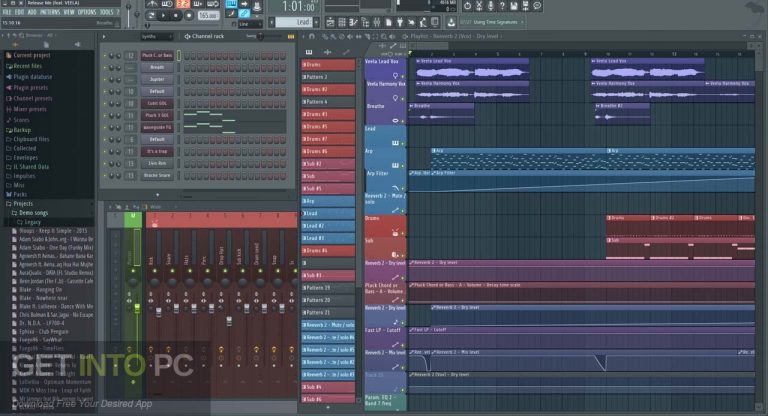Toggle pattern/song mode button left of play
The height and width of the screenshot is (416, 768).
tap(151, 16)
